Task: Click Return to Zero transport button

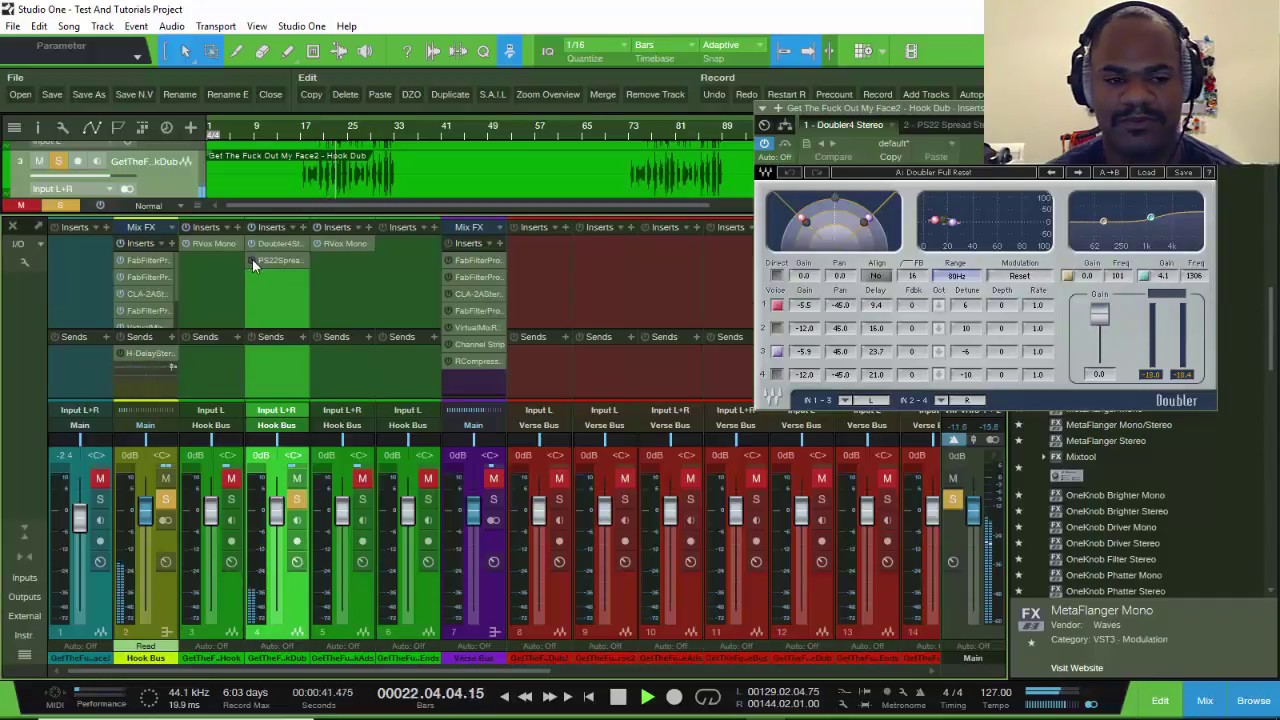Action: click(589, 697)
